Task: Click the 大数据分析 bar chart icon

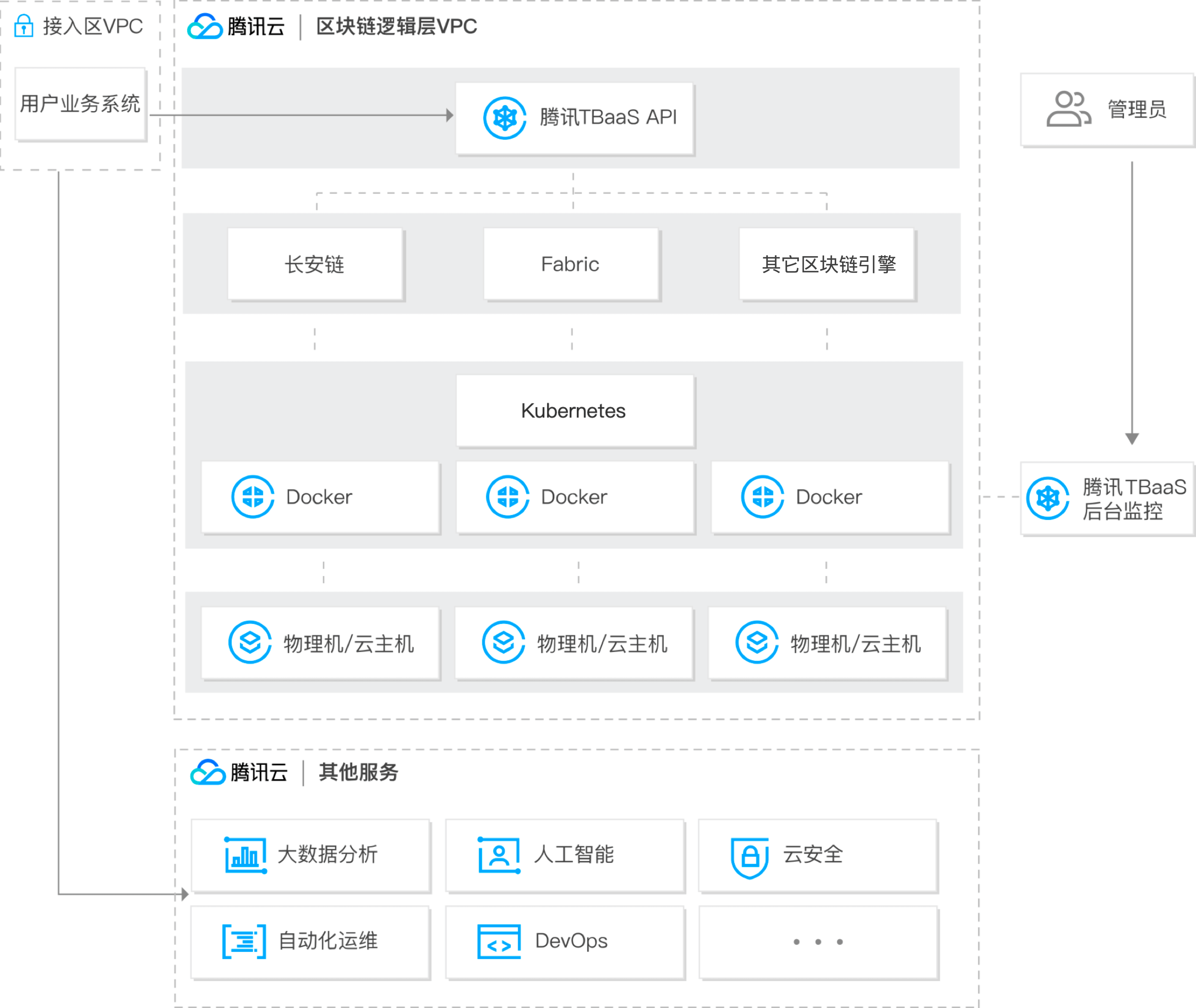Action: pos(246,855)
